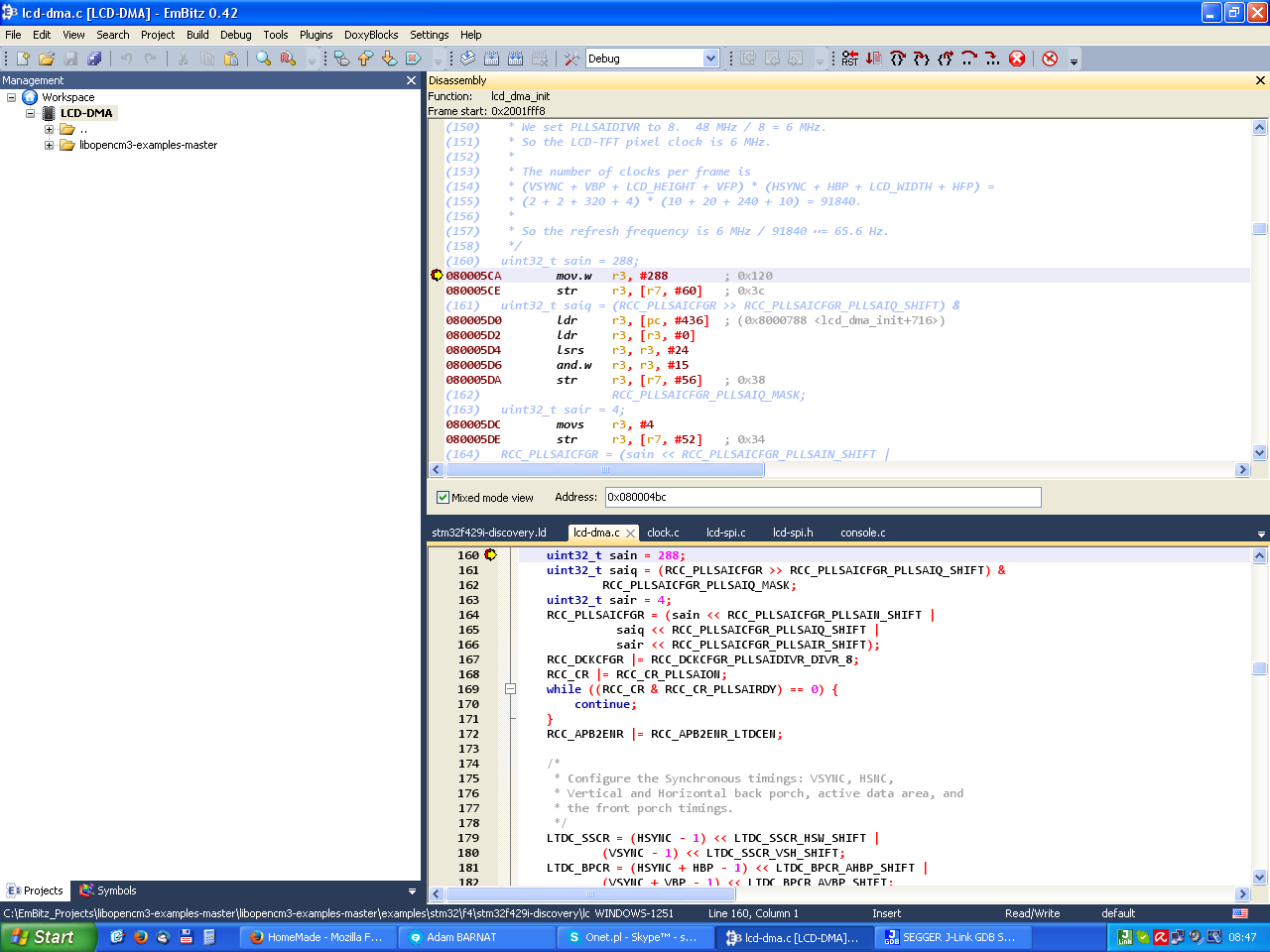Collapse the while loop fold at line 169
The image size is (1270, 952).
coord(510,689)
